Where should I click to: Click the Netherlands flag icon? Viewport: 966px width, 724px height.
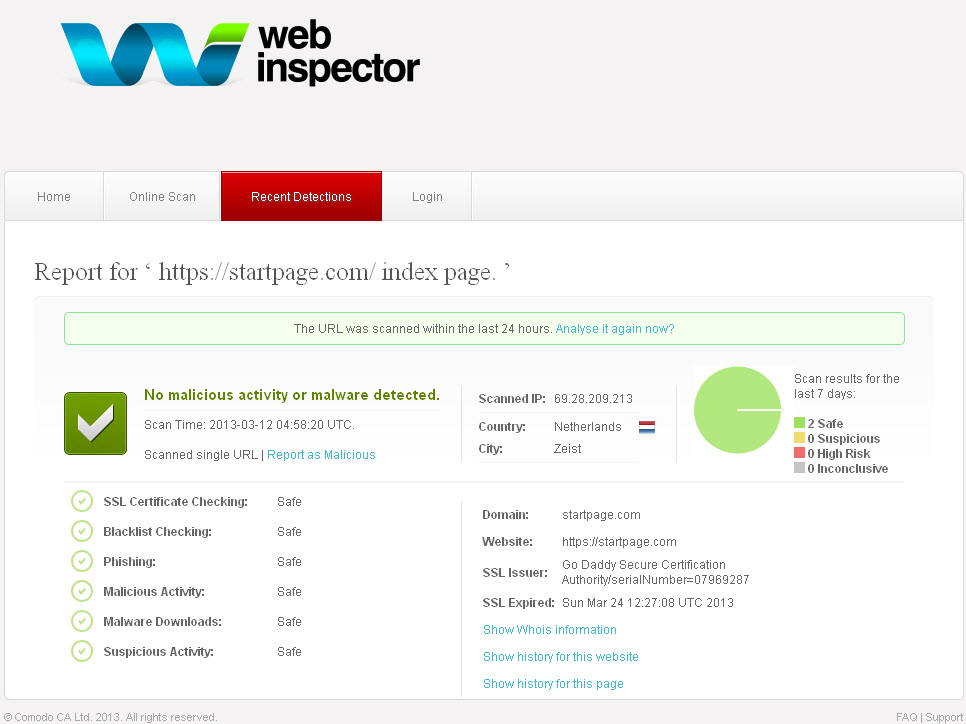tap(647, 426)
